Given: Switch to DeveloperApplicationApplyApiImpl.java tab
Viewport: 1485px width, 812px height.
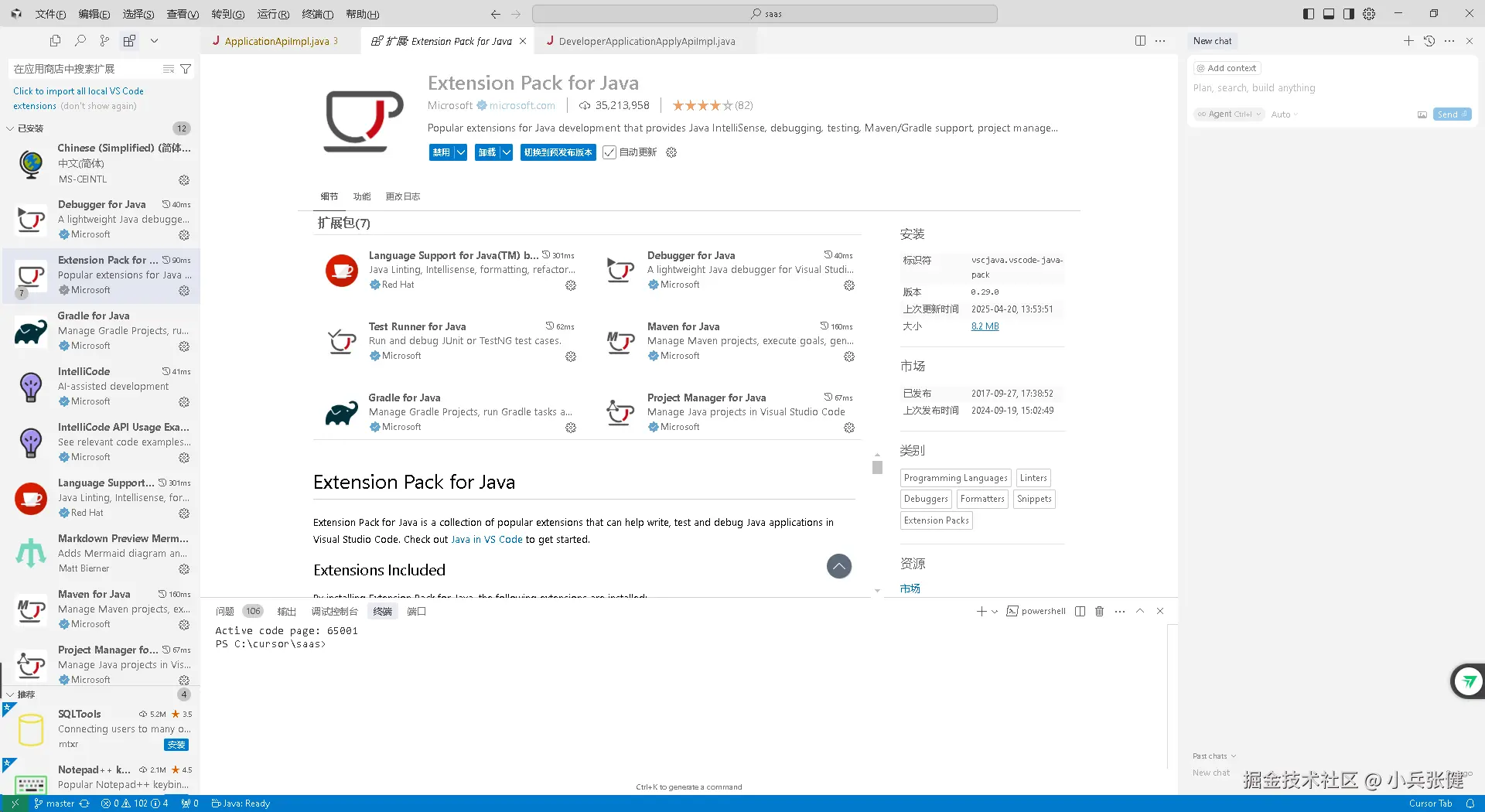Looking at the screenshot, I should point(647,42).
